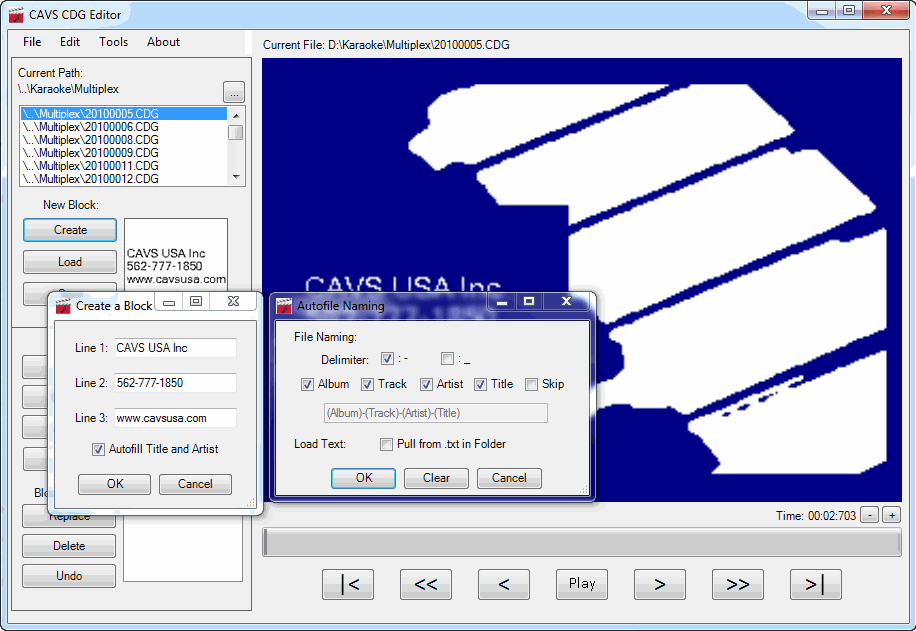Open the File menu
The height and width of the screenshot is (631, 916).
pyautogui.click(x=32, y=42)
